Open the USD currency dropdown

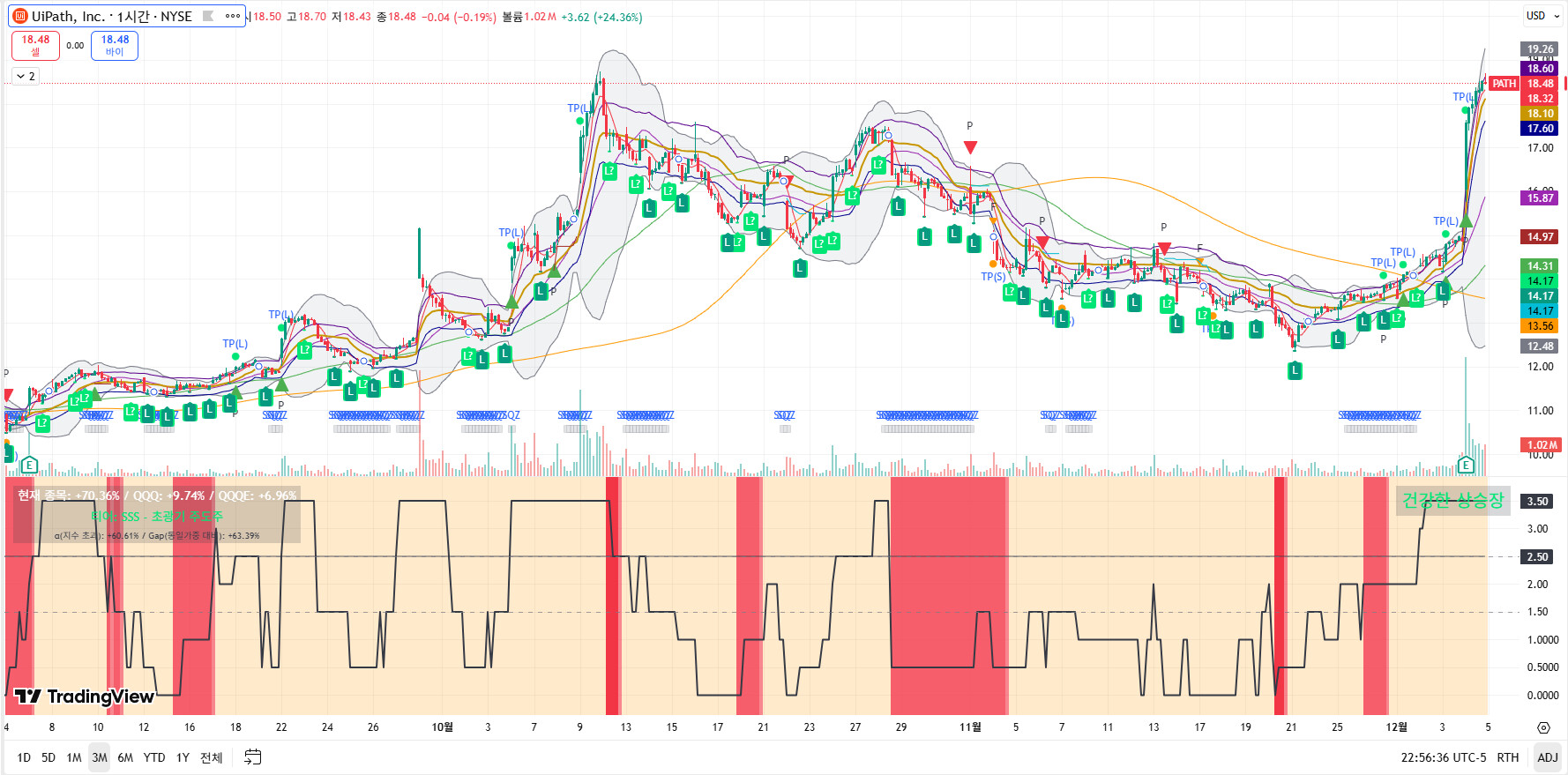point(1542,16)
